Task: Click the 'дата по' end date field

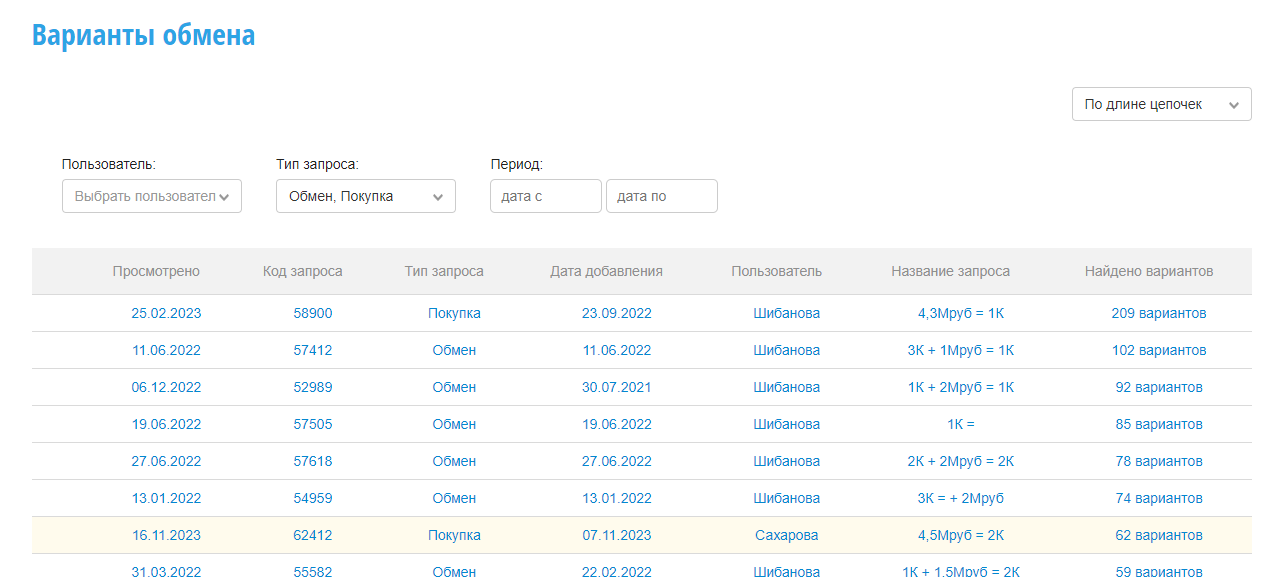Action: pos(662,196)
